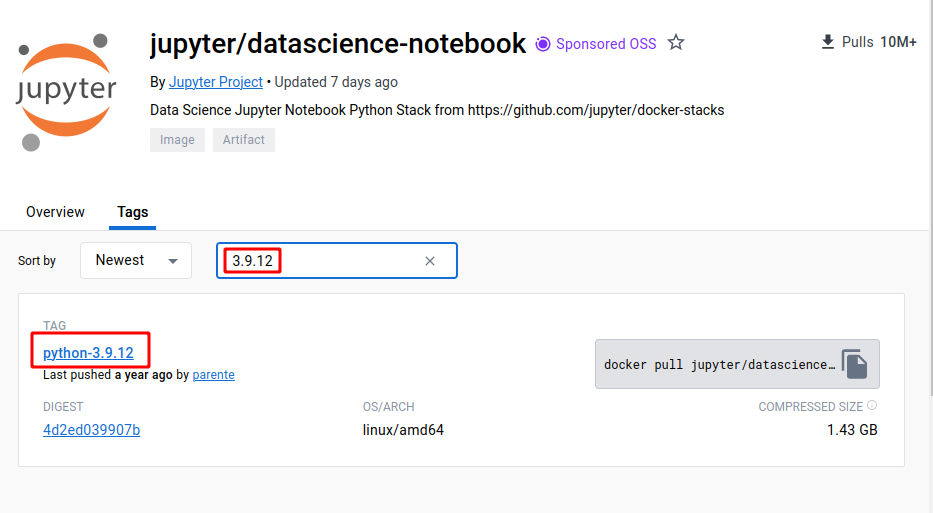The image size is (933, 513).
Task: Open compressed size info icon
Action: (x=872, y=405)
